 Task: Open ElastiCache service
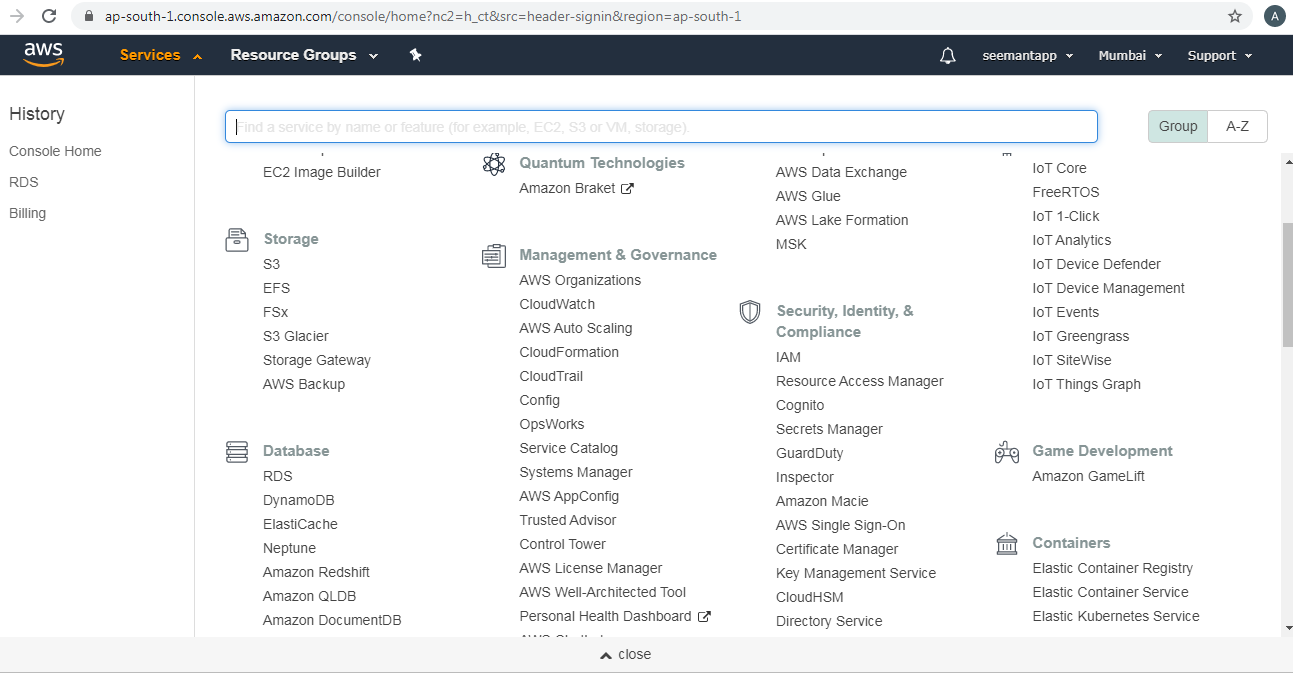pyautogui.click(x=300, y=524)
